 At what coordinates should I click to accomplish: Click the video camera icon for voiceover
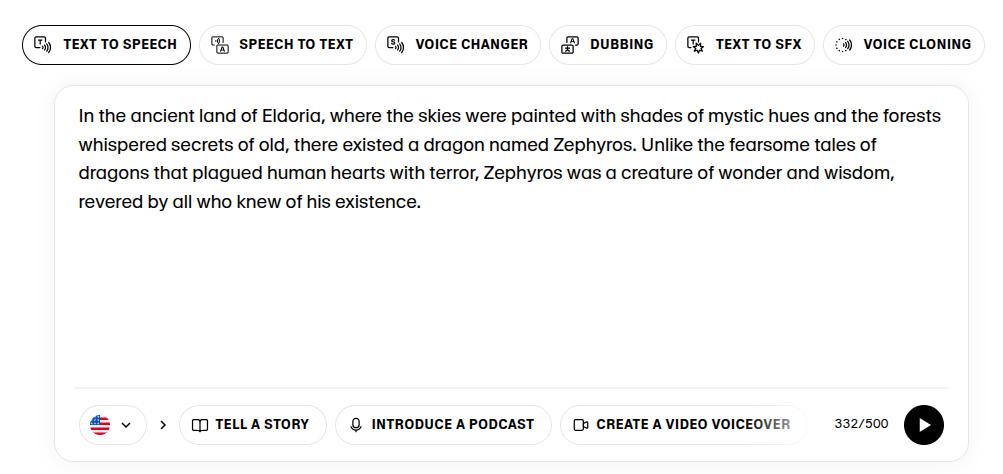point(580,425)
